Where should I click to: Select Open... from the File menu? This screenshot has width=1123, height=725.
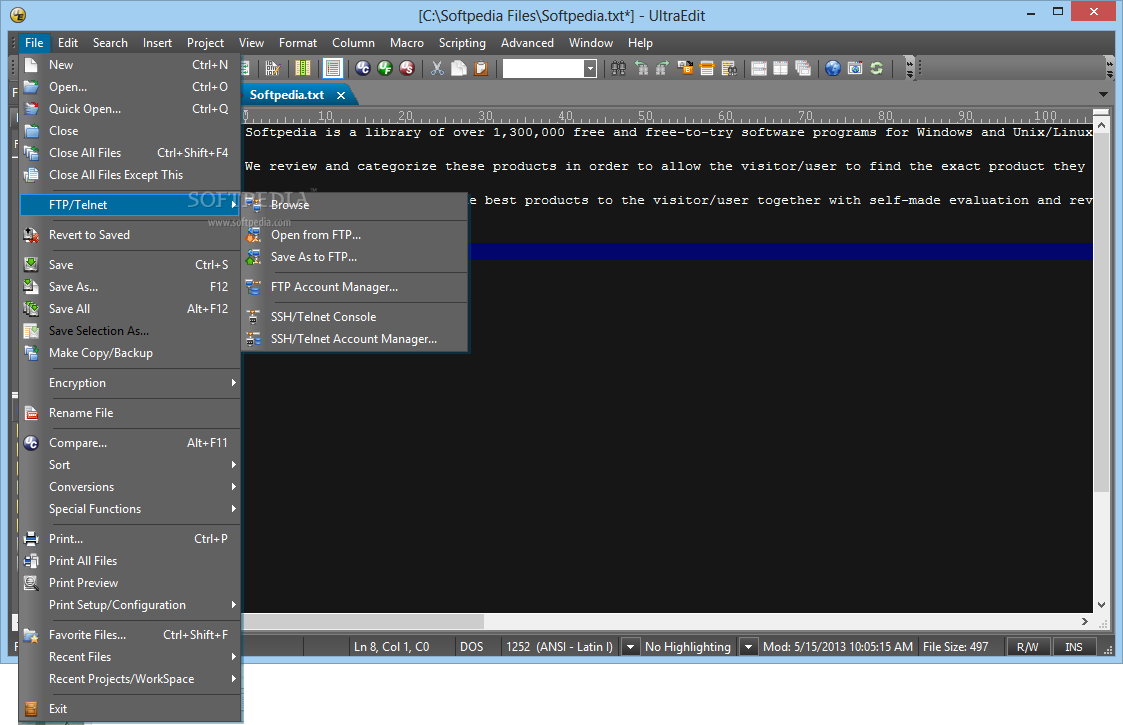click(130, 87)
